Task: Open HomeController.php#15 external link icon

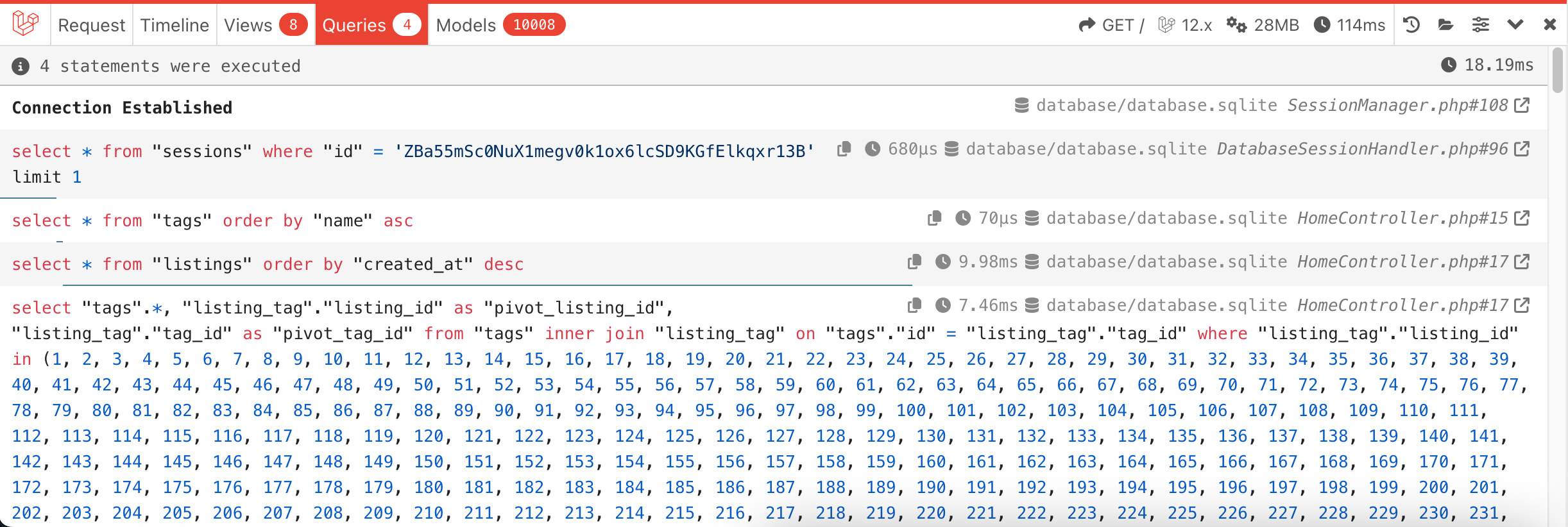Action: point(1522,219)
